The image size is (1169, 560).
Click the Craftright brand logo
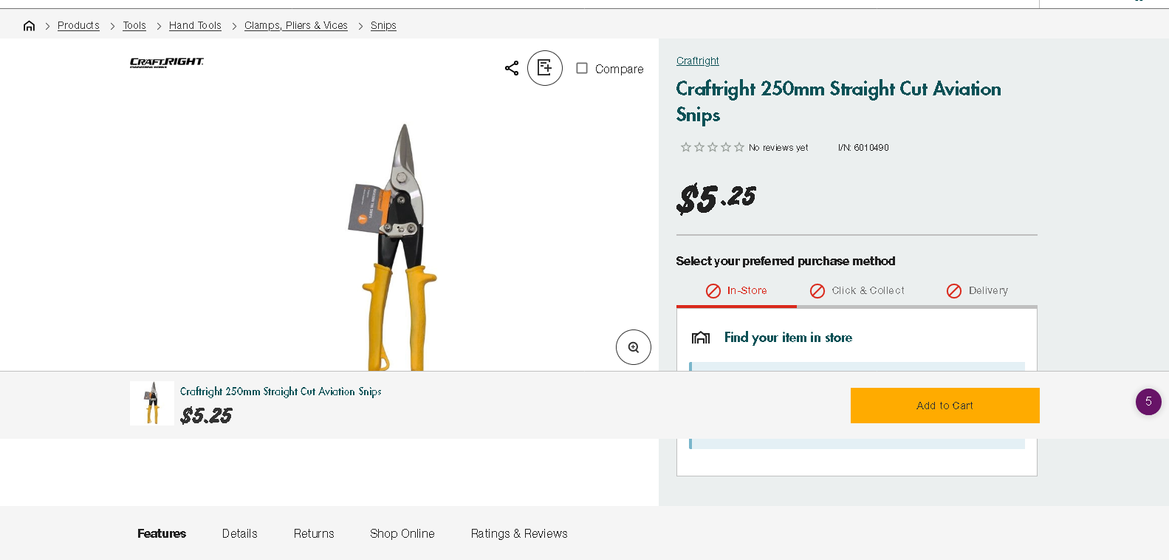pos(167,63)
